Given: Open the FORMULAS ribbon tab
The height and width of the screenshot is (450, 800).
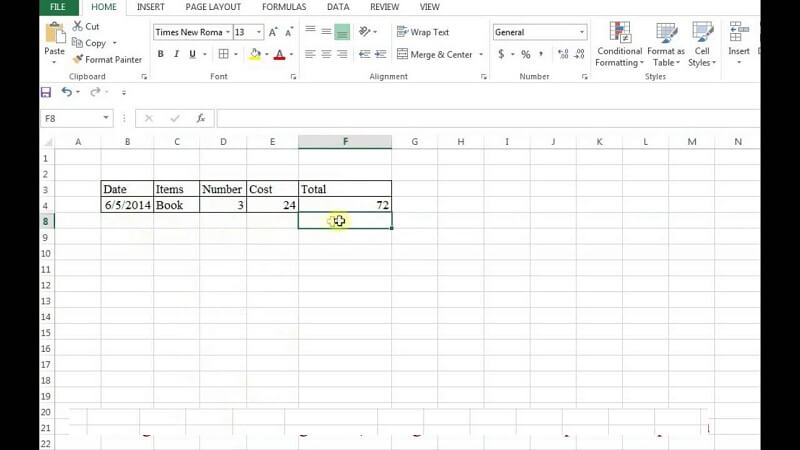Looking at the screenshot, I should pyautogui.click(x=282, y=7).
